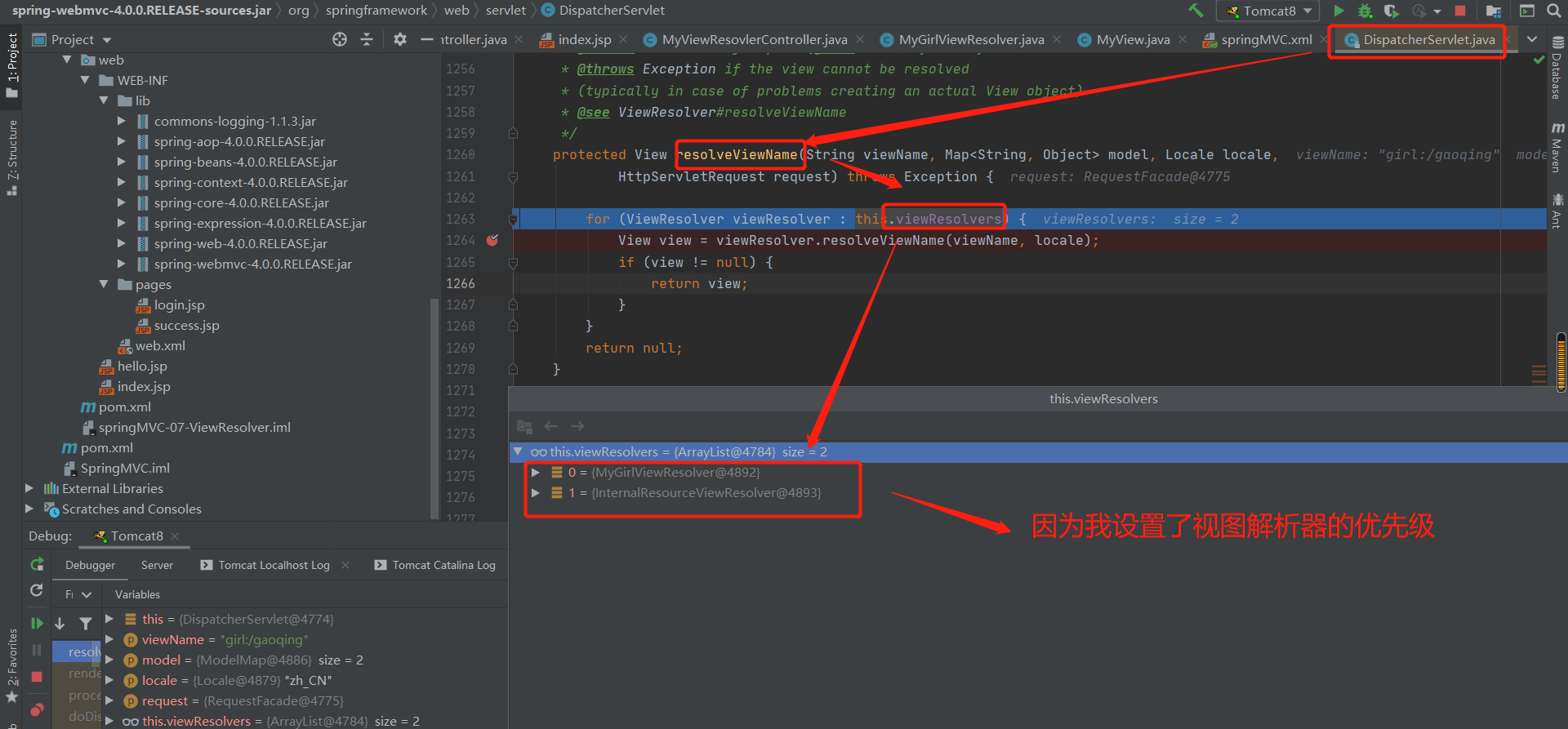Open the Database tool window

click(x=1557, y=69)
